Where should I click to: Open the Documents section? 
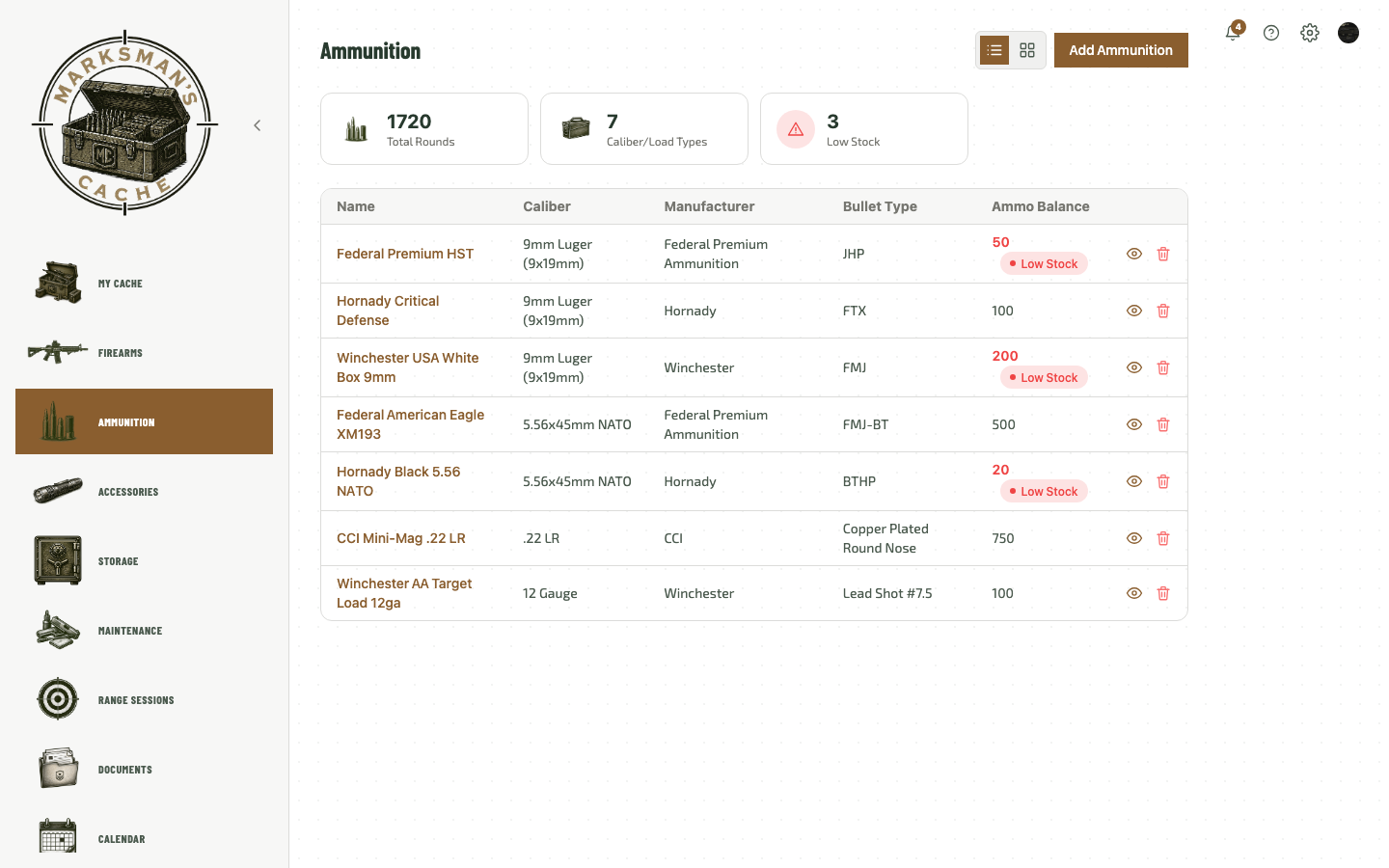tap(144, 770)
